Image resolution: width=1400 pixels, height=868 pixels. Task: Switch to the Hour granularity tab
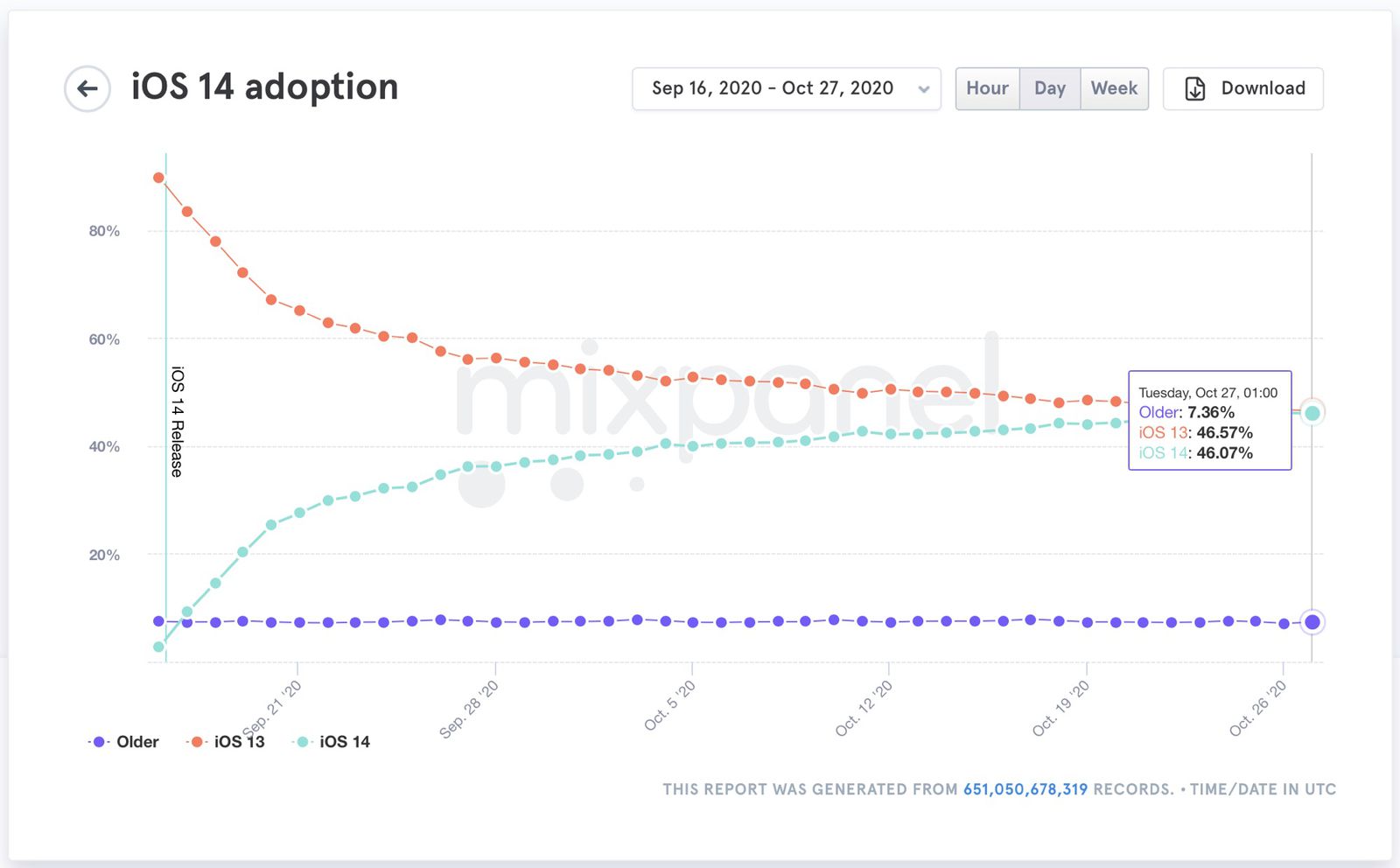987,87
